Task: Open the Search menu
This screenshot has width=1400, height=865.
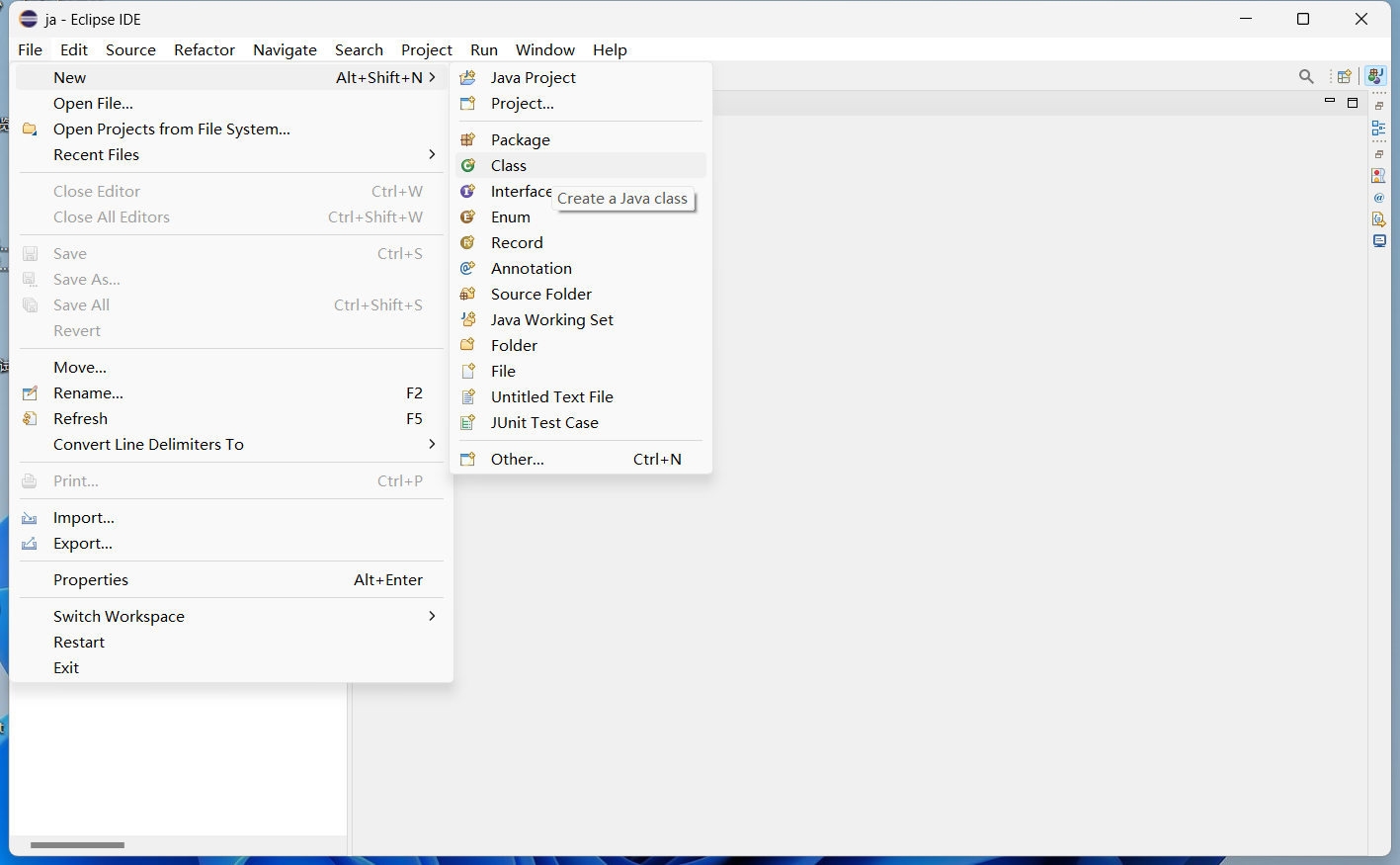Action: click(x=359, y=49)
